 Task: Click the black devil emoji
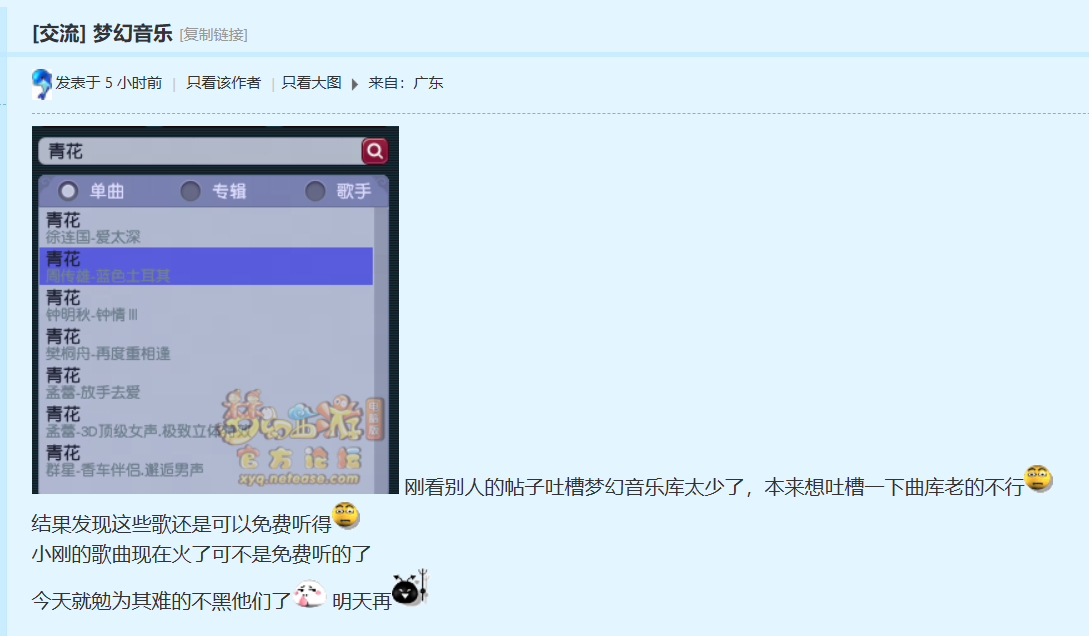tap(410, 588)
